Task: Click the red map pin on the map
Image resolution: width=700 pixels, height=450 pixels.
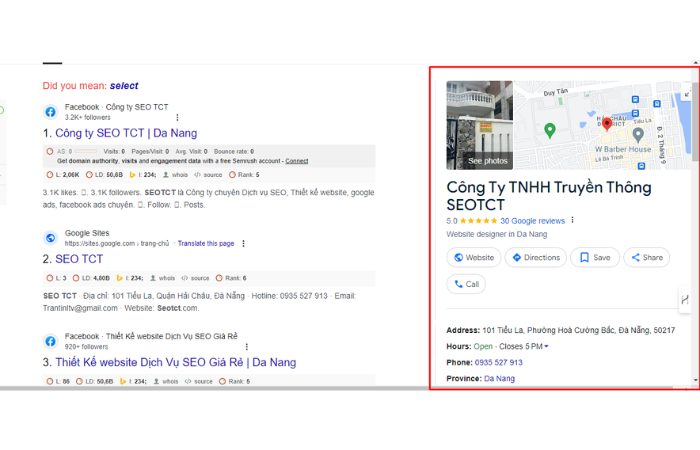Action: coord(607,124)
